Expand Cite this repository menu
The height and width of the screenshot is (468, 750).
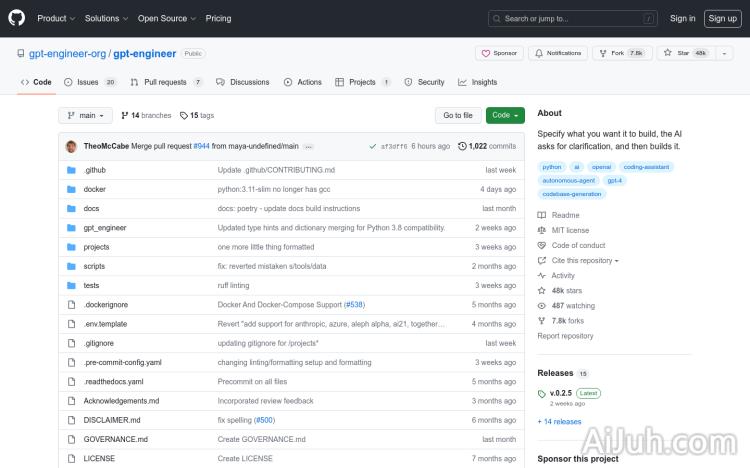click(585, 260)
